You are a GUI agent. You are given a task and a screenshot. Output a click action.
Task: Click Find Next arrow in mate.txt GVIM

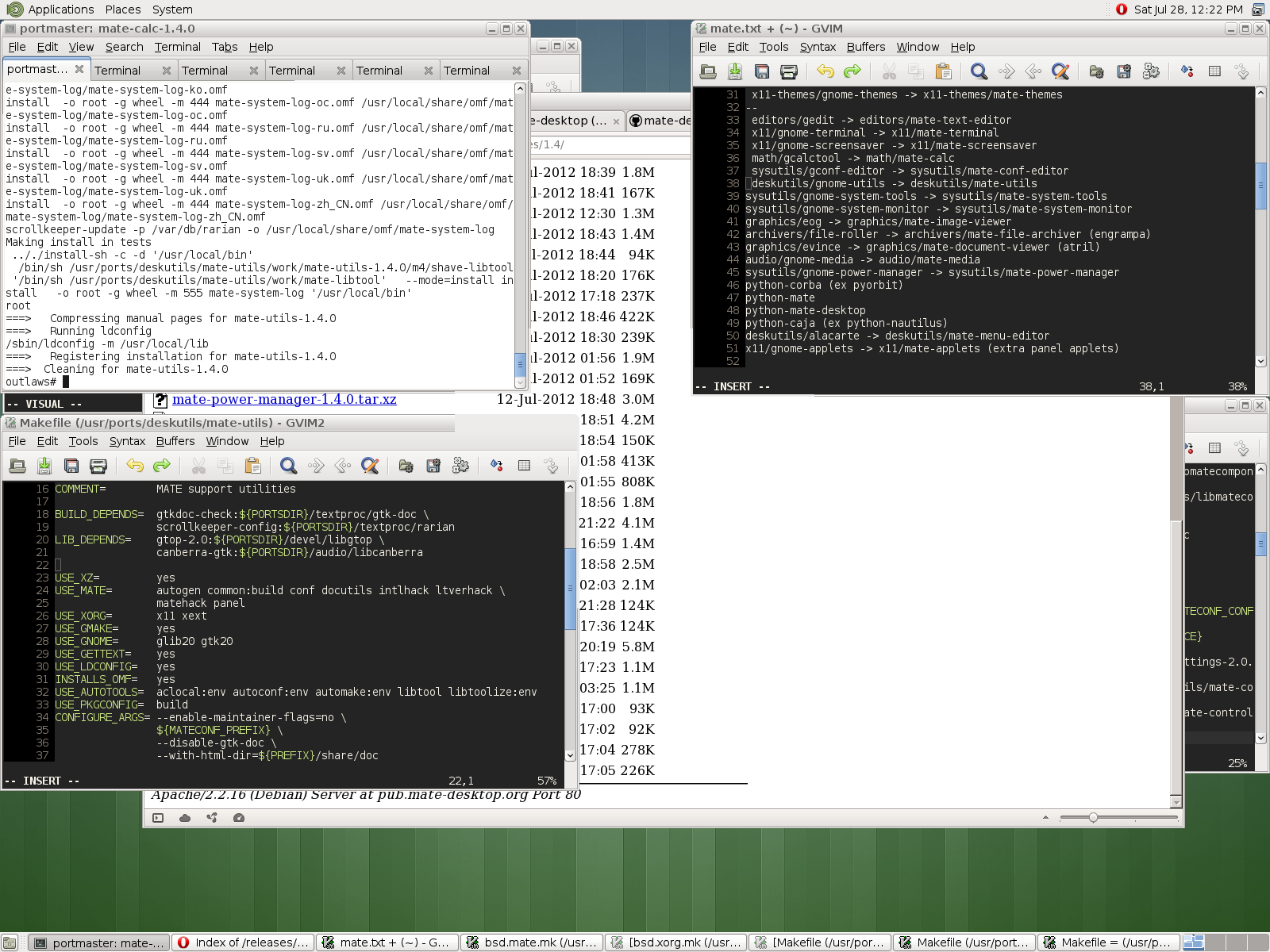[1006, 71]
